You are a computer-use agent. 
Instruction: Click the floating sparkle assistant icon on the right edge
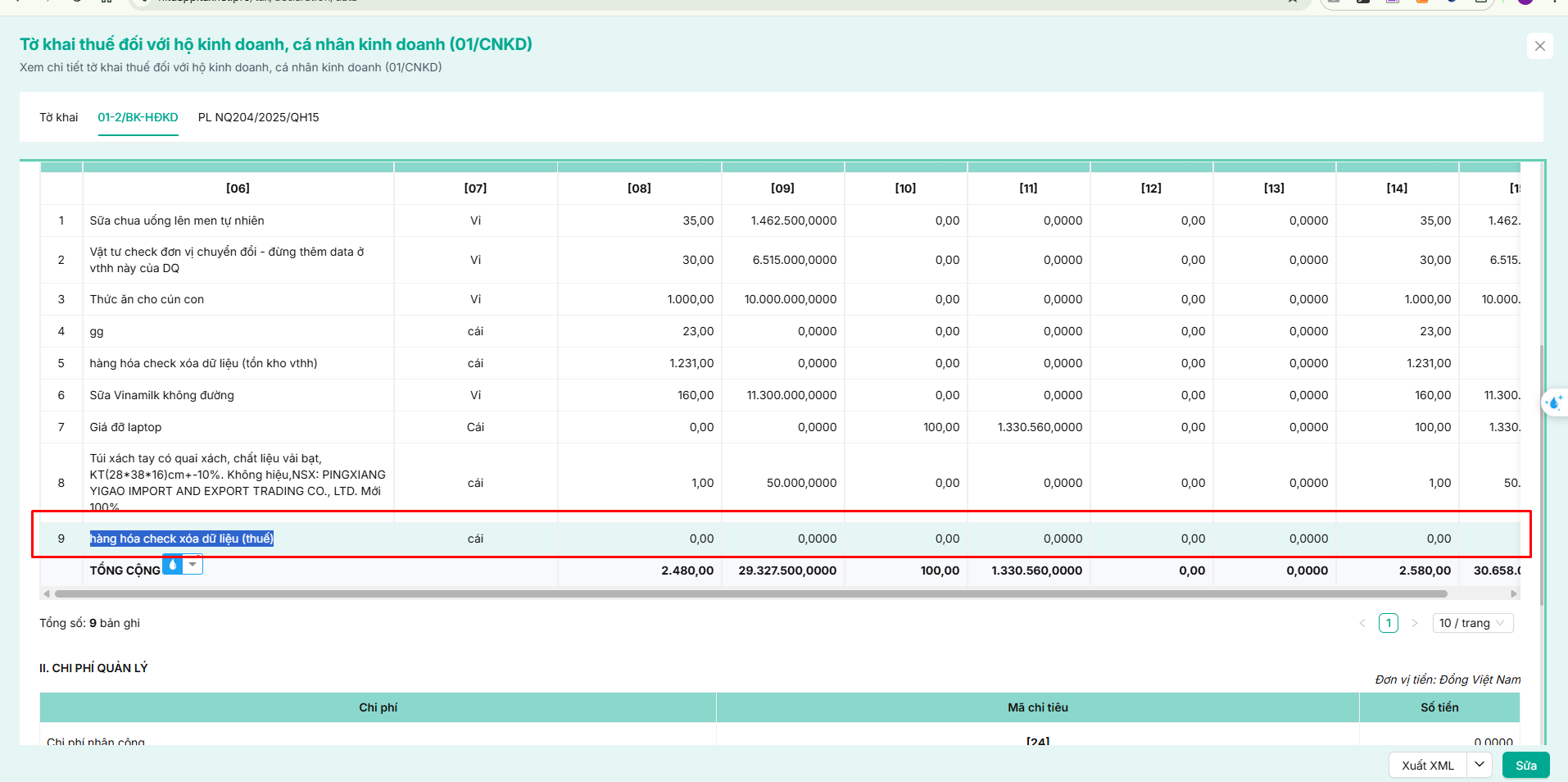(x=1554, y=402)
